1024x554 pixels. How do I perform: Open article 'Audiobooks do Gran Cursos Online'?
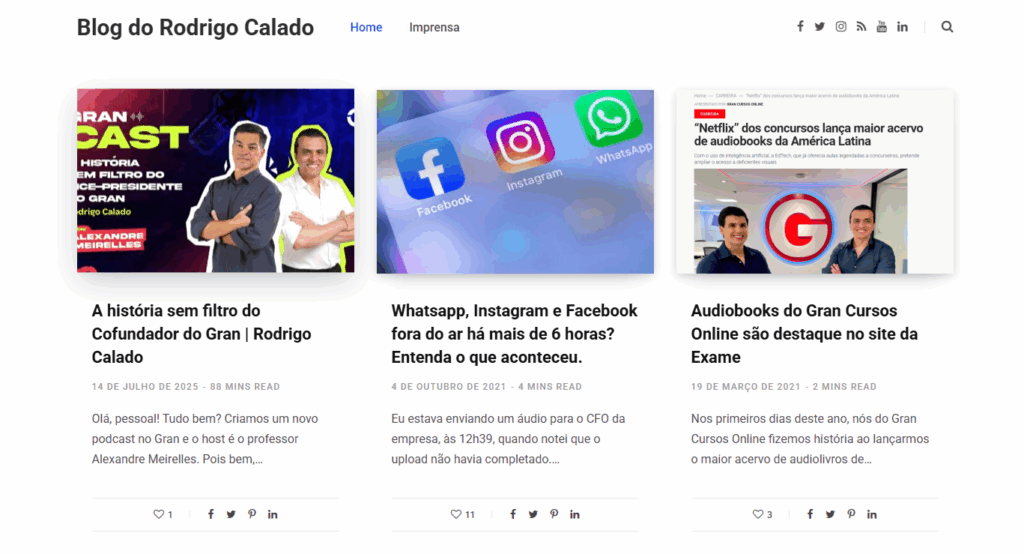point(804,334)
